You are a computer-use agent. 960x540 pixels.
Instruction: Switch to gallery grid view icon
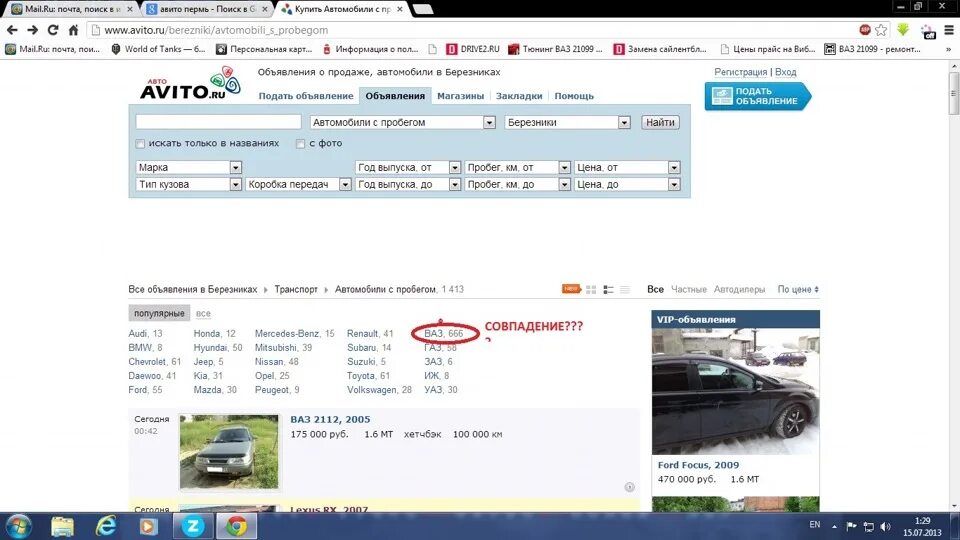tap(591, 290)
